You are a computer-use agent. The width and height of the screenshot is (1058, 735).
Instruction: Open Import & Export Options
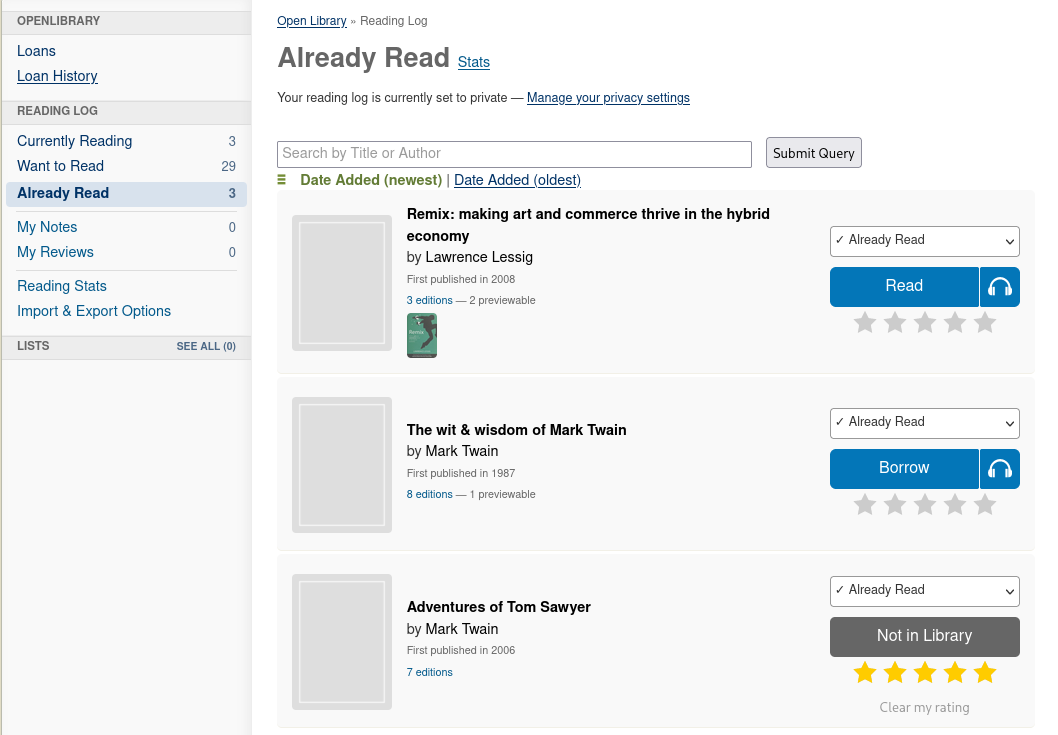coord(94,310)
